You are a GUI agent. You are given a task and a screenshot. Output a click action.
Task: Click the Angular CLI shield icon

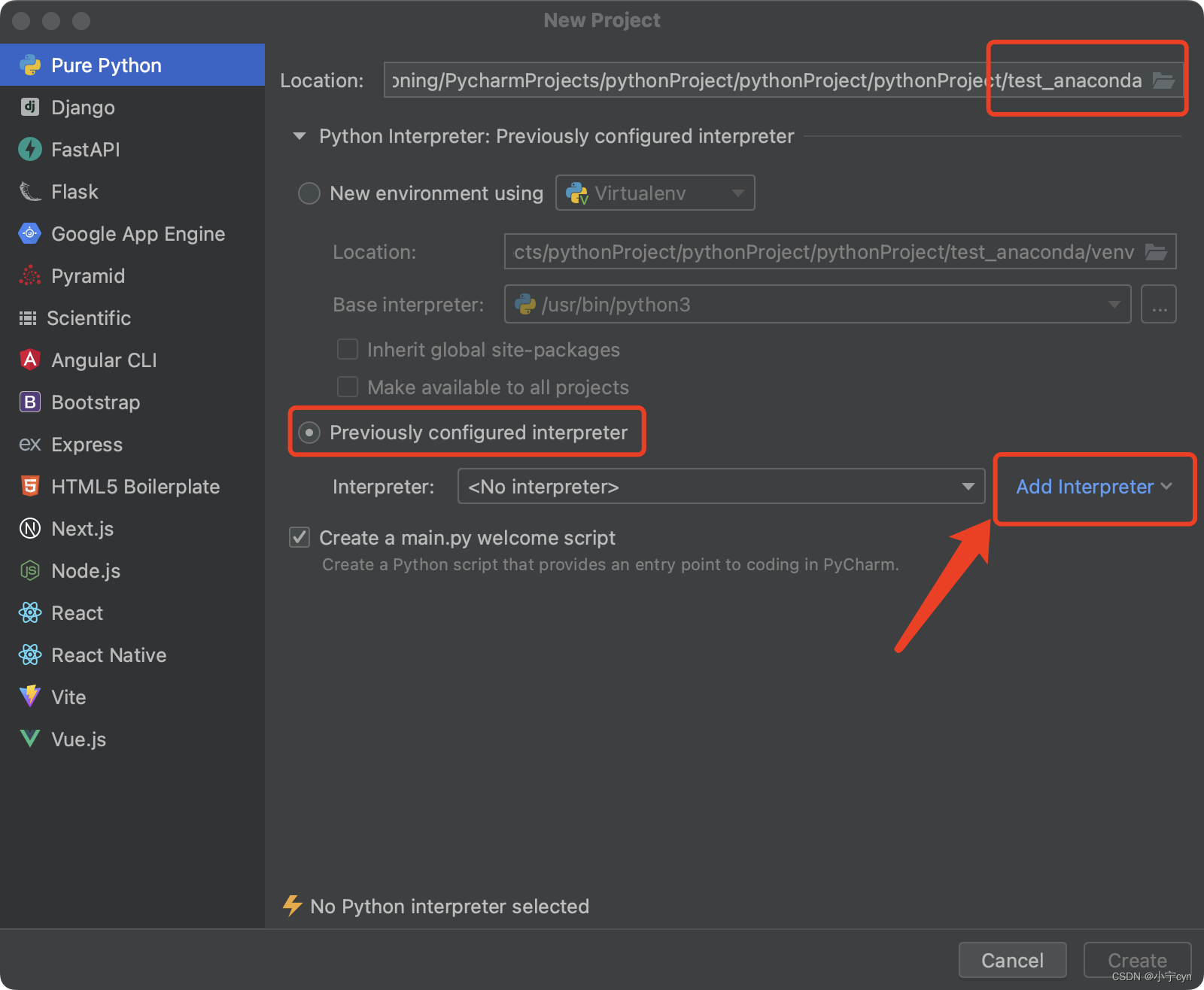[x=30, y=360]
